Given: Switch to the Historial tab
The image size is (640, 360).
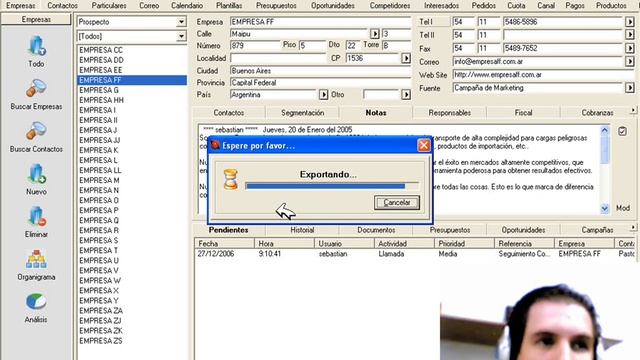Looking at the screenshot, I should [302, 230].
